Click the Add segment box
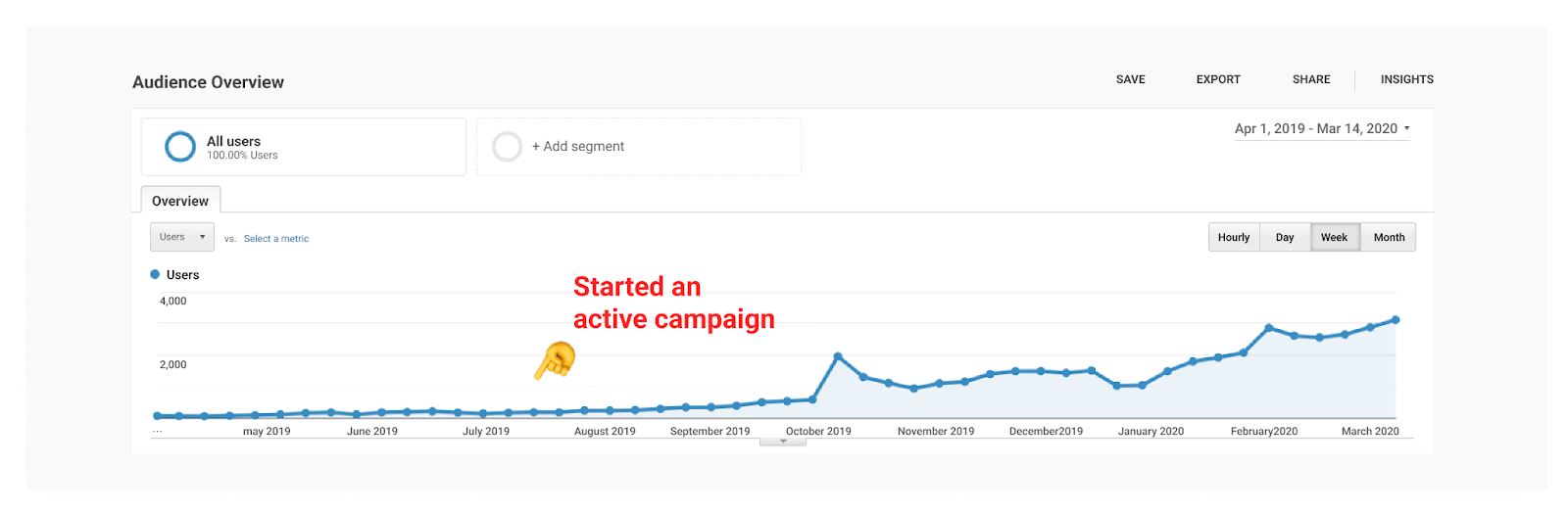1568x515 pixels. [x=639, y=147]
